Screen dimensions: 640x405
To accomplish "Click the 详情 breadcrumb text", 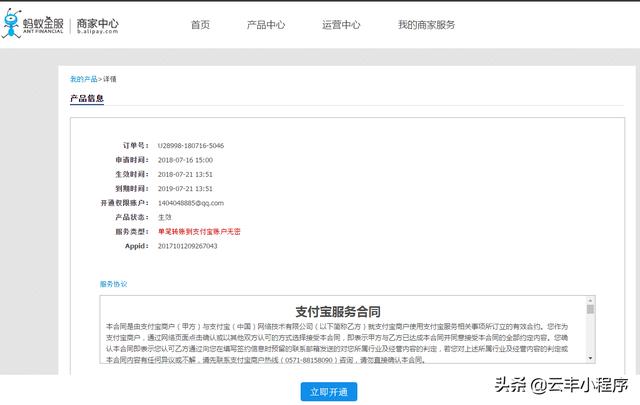I will pos(109,79).
